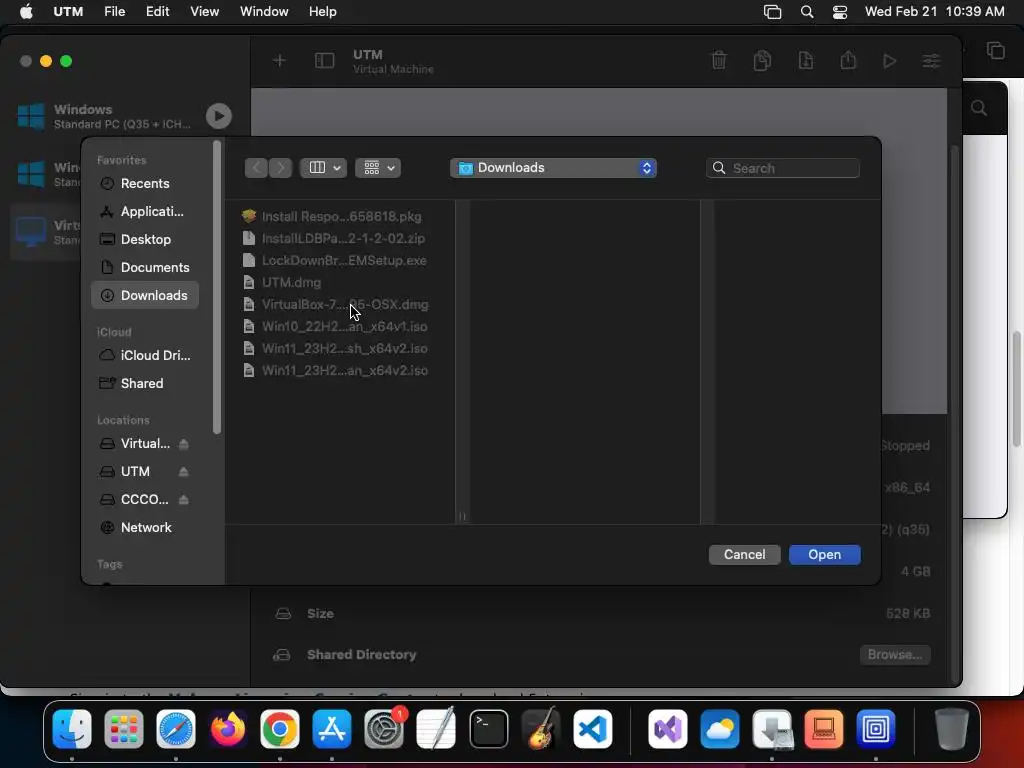The height and width of the screenshot is (768, 1024).
Task: Open the Downloads folder path popup
Action: [x=553, y=168]
